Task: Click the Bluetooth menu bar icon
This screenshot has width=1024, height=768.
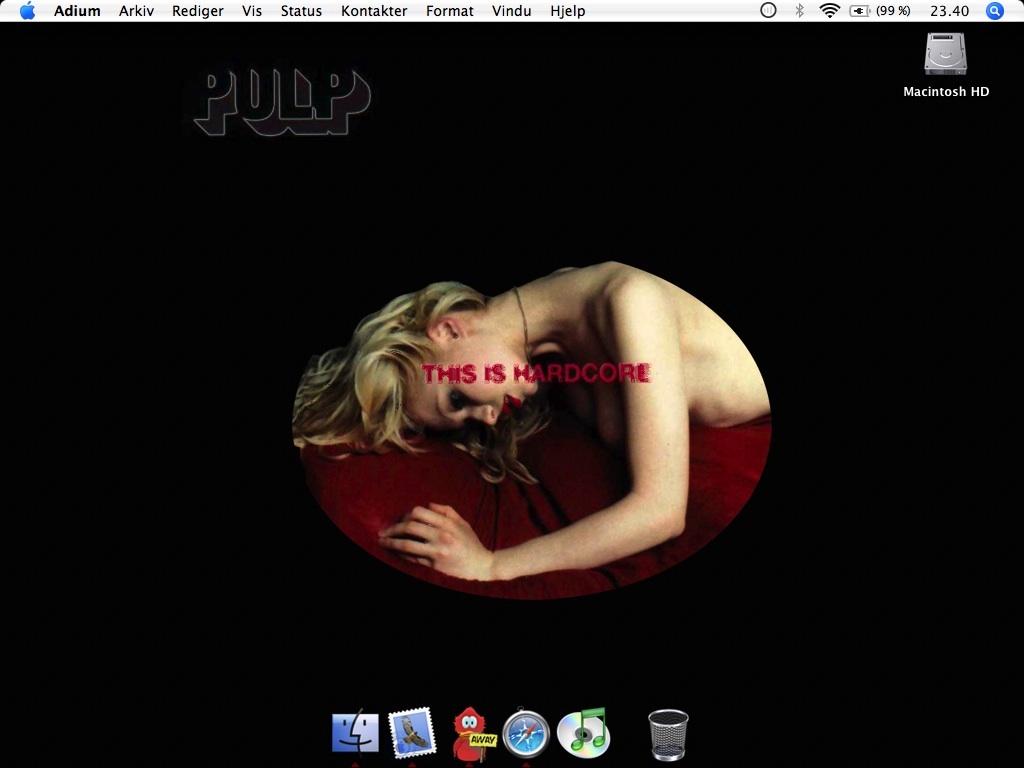Action: [x=799, y=10]
